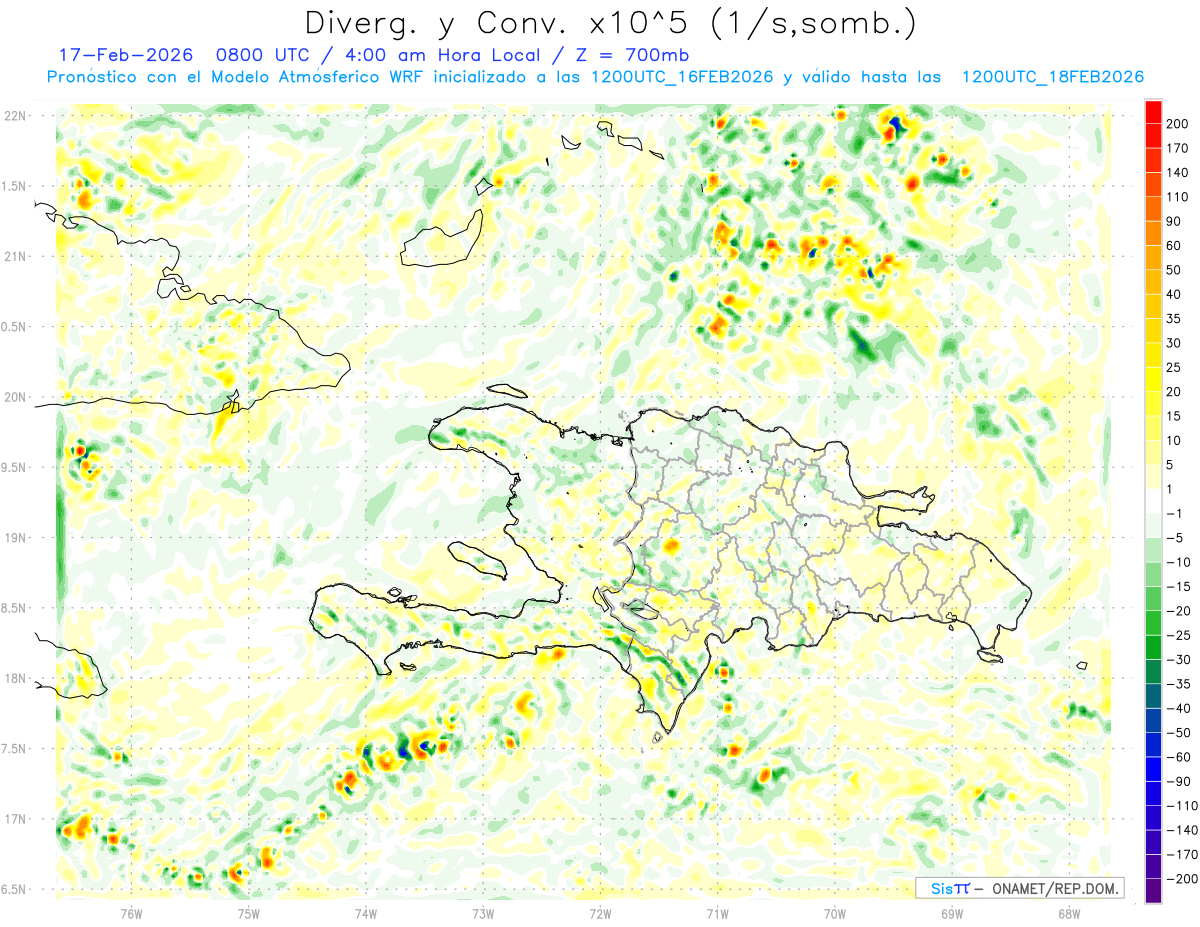Click the '72W' longitude label
The width and height of the screenshot is (1200, 927).
coord(600,912)
